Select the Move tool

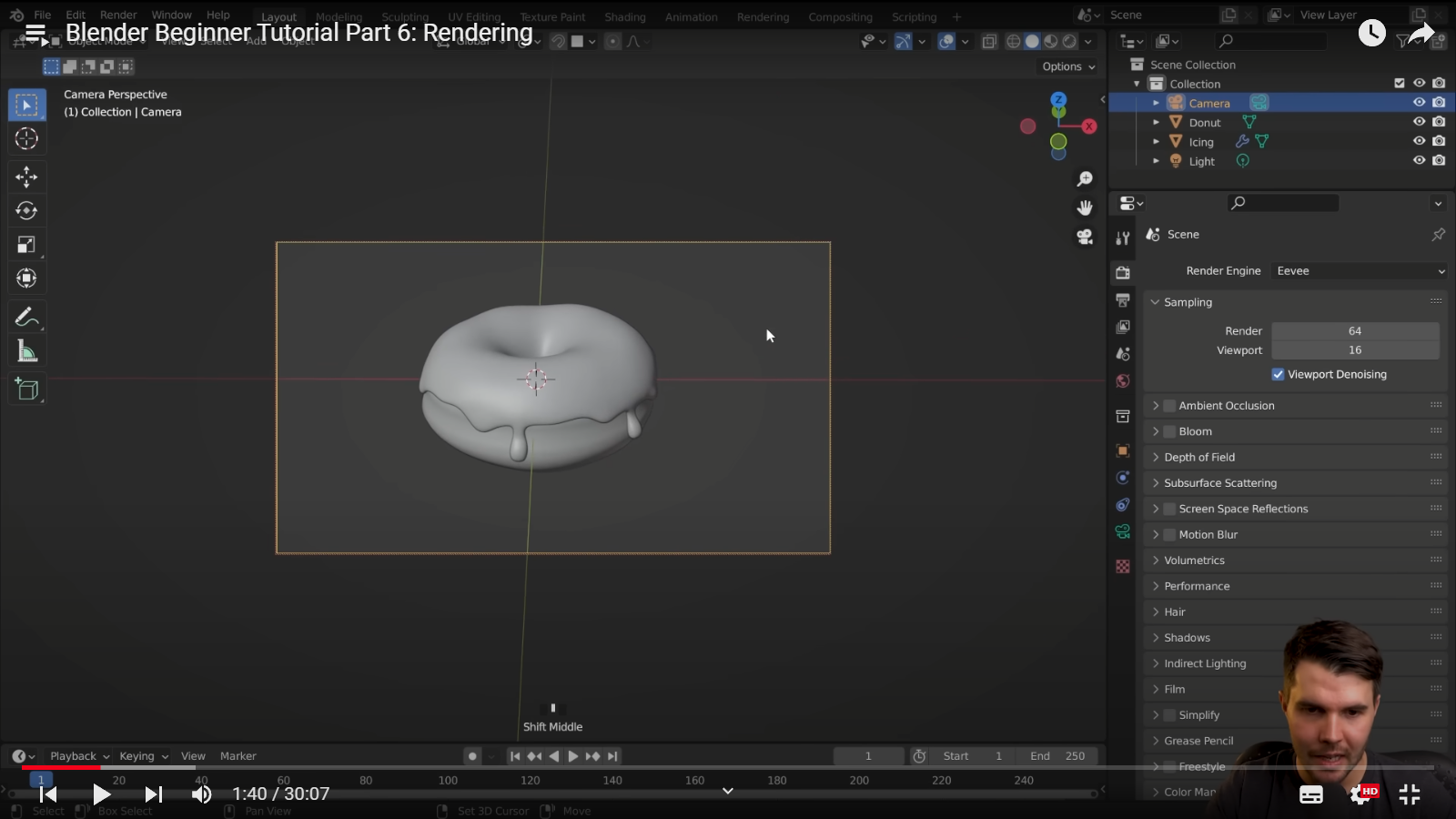coord(26,177)
